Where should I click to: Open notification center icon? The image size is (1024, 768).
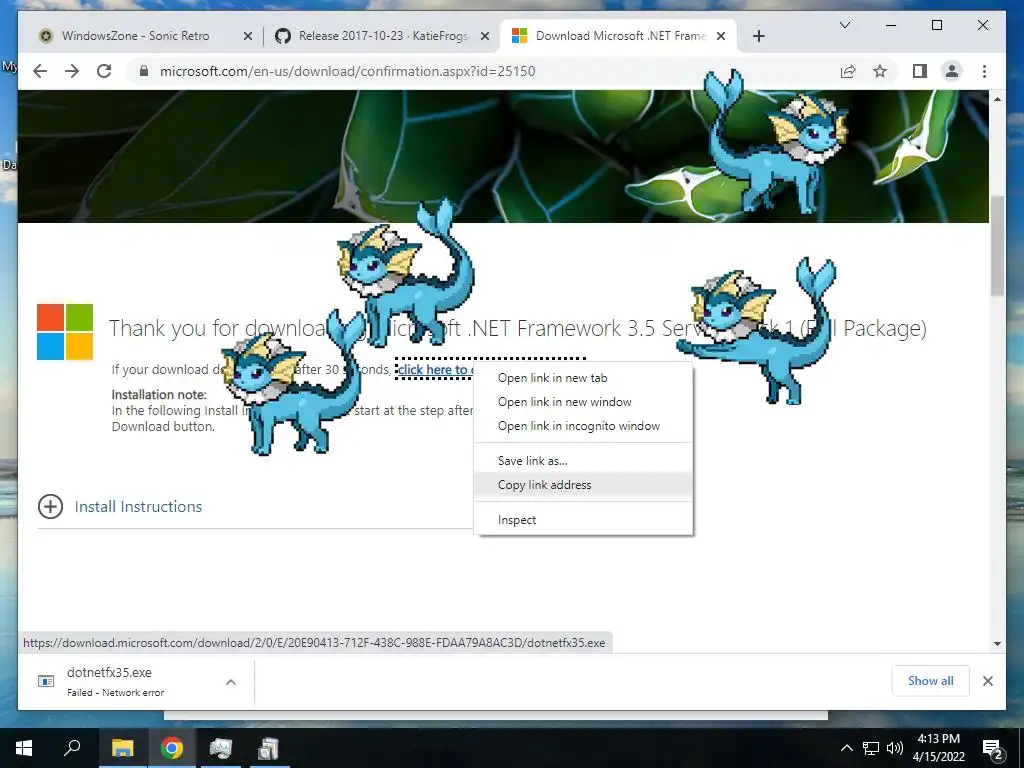tap(993, 748)
